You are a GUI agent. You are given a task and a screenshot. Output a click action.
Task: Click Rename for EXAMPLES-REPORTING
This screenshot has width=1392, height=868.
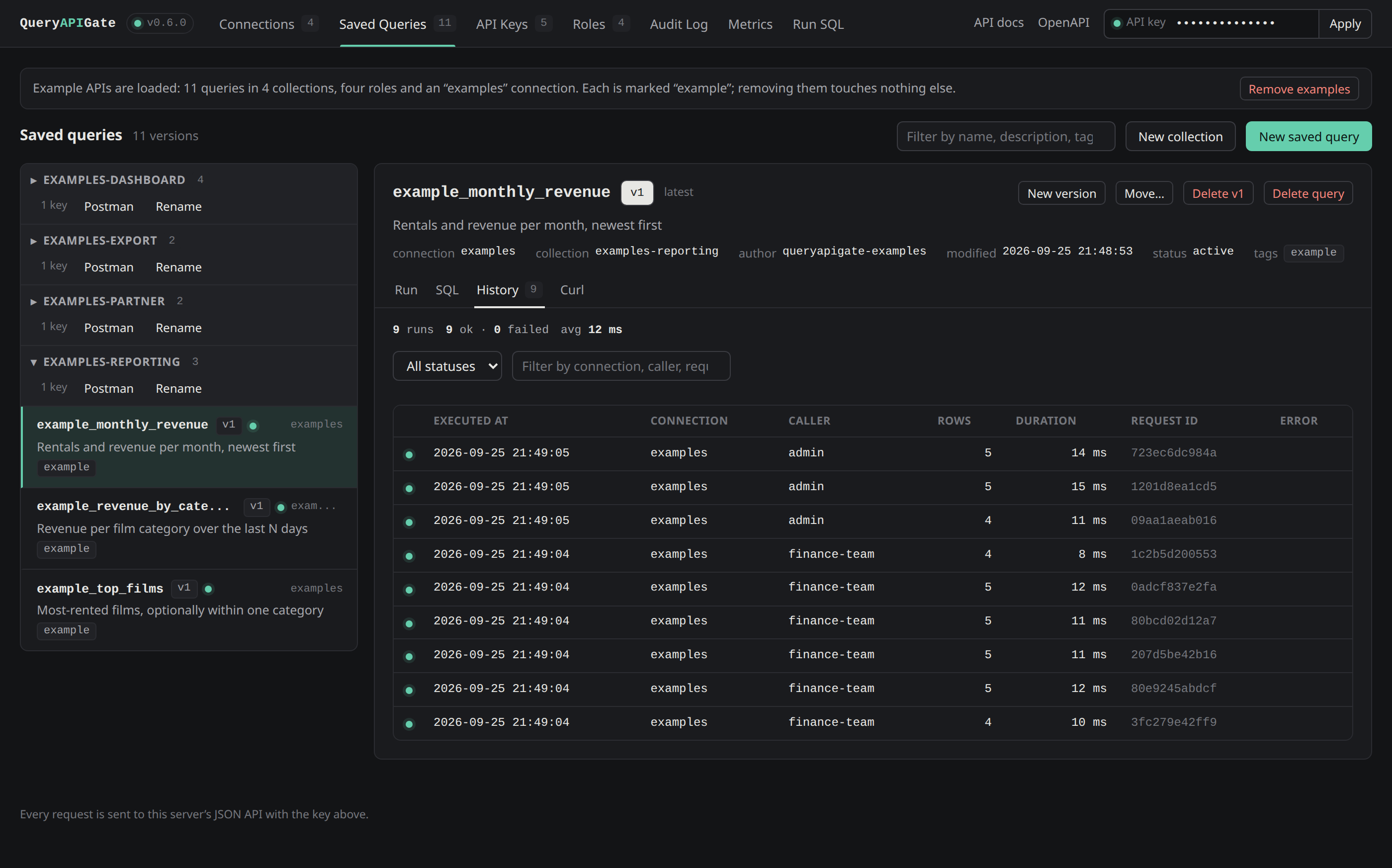click(178, 389)
